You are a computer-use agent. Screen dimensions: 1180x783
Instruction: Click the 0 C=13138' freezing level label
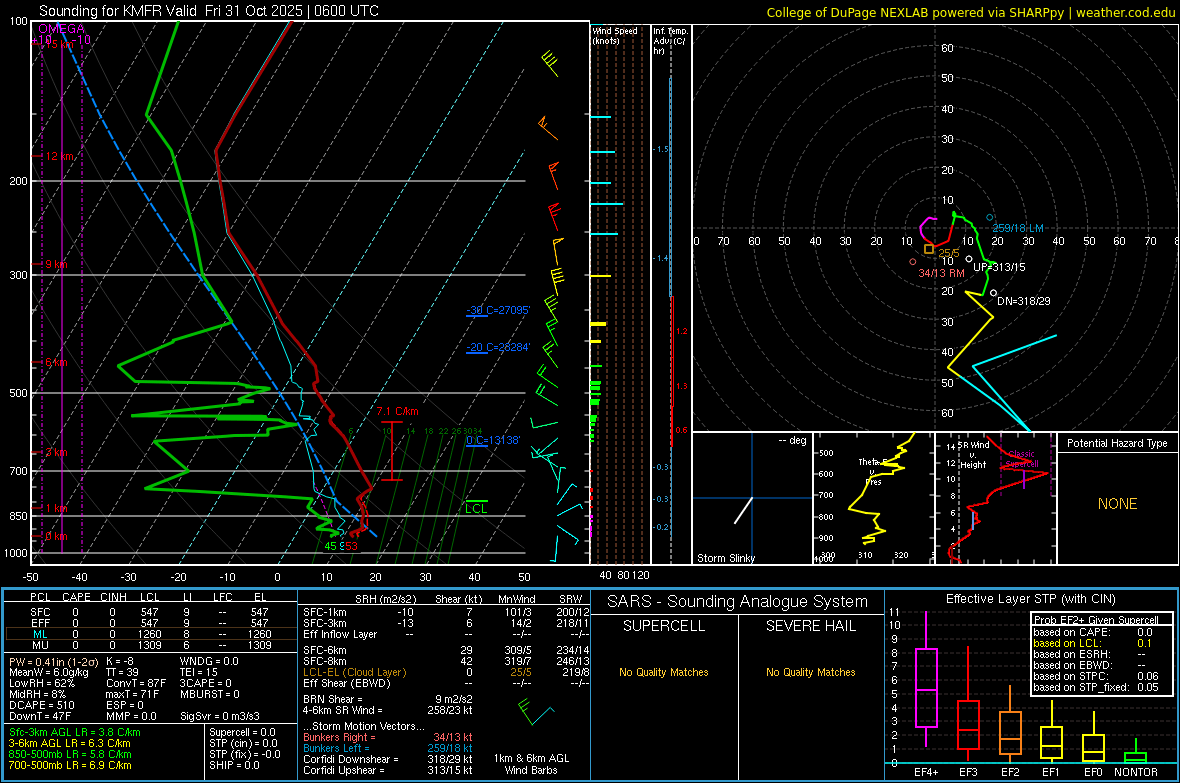(493, 440)
